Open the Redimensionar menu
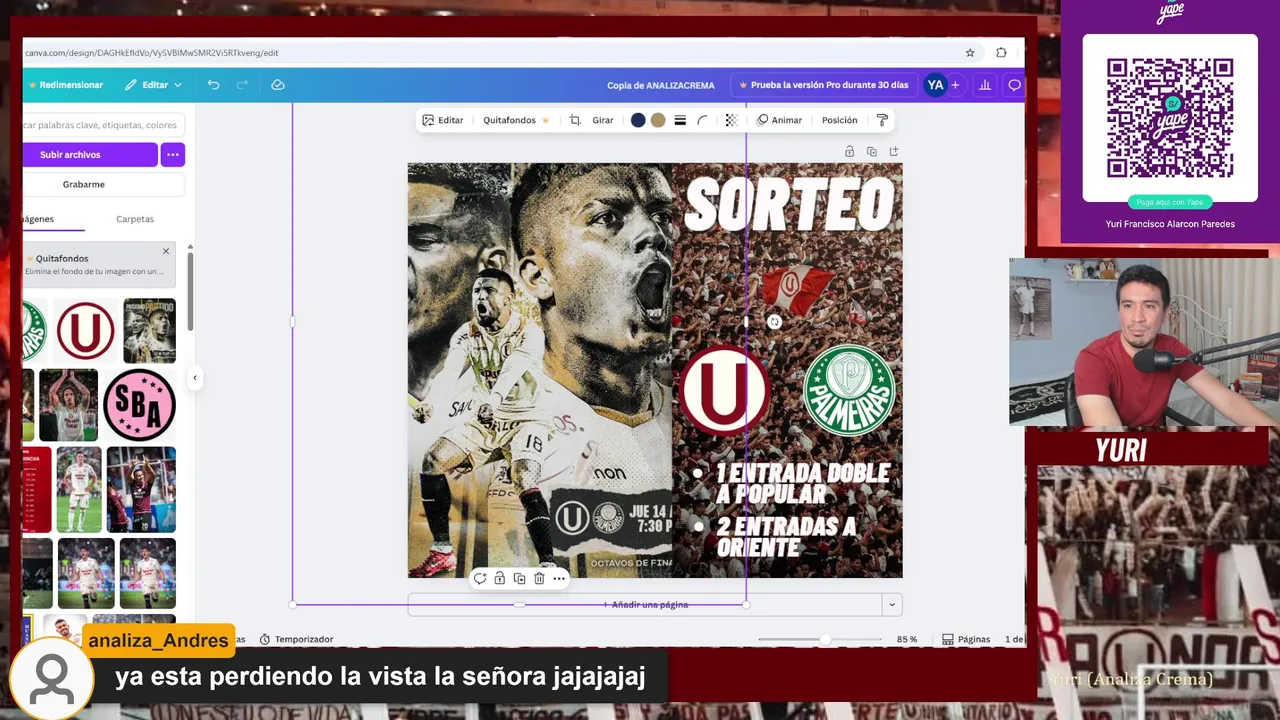Viewport: 1280px width, 720px height. [66, 85]
